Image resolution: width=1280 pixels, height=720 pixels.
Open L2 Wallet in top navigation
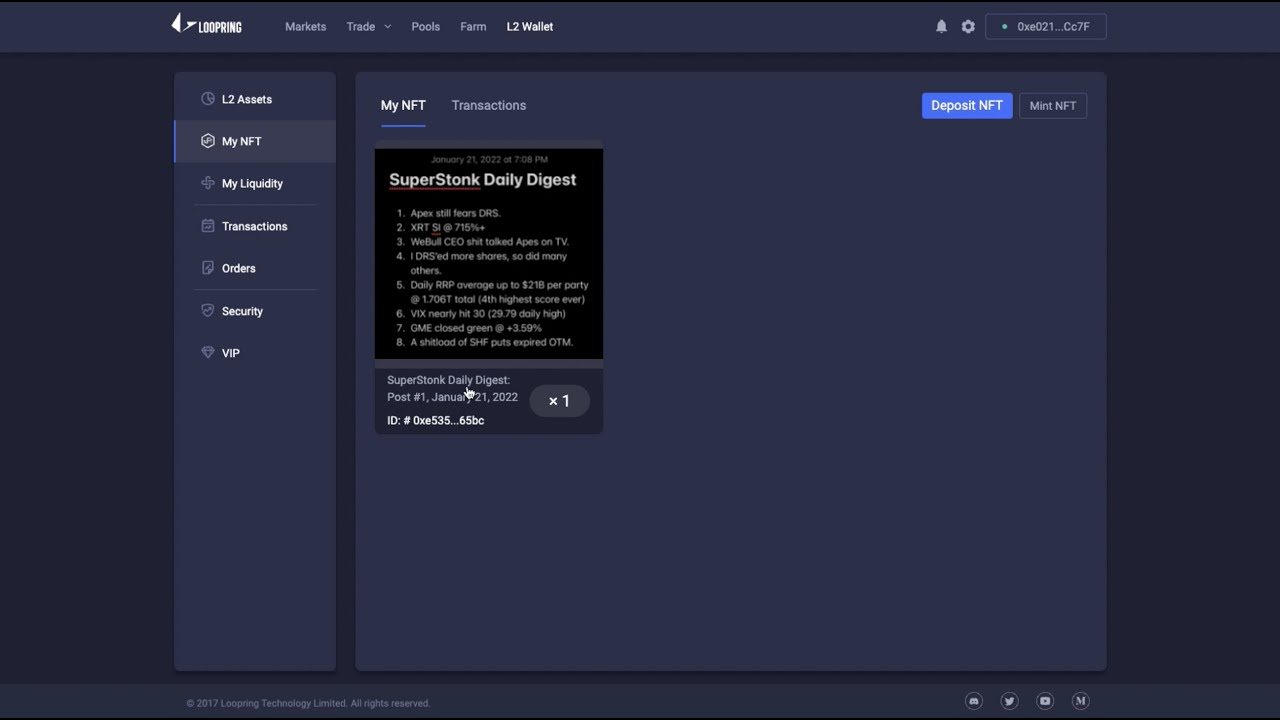(529, 27)
